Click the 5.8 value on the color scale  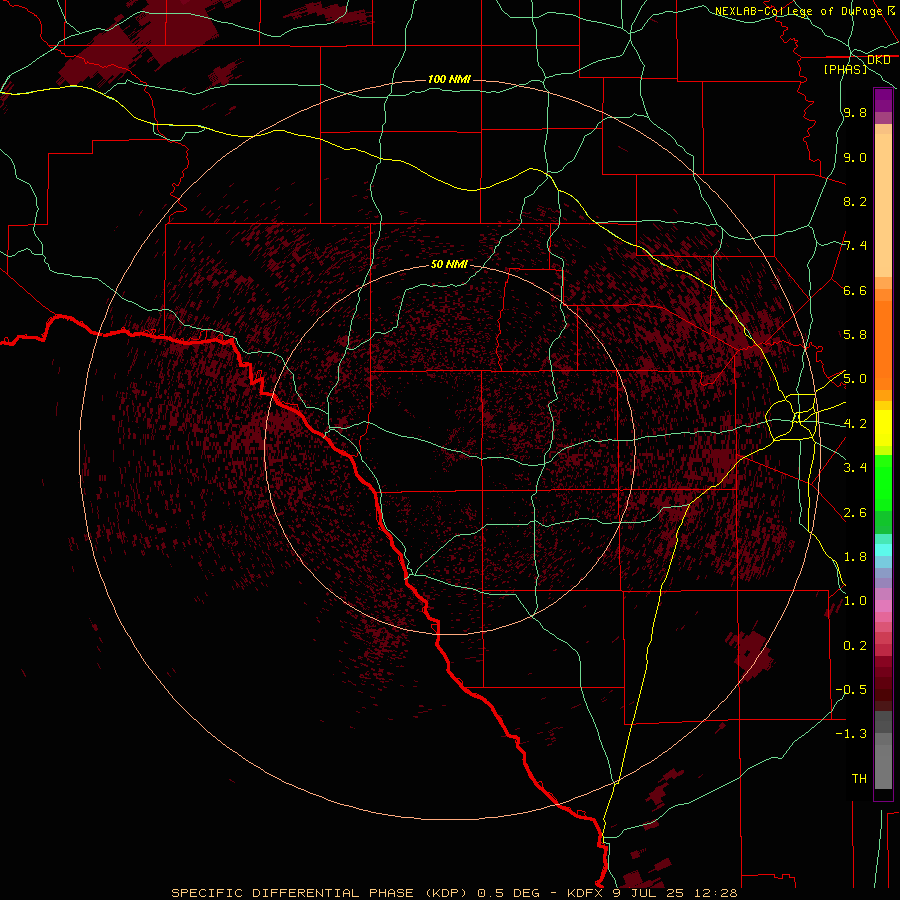click(x=855, y=335)
